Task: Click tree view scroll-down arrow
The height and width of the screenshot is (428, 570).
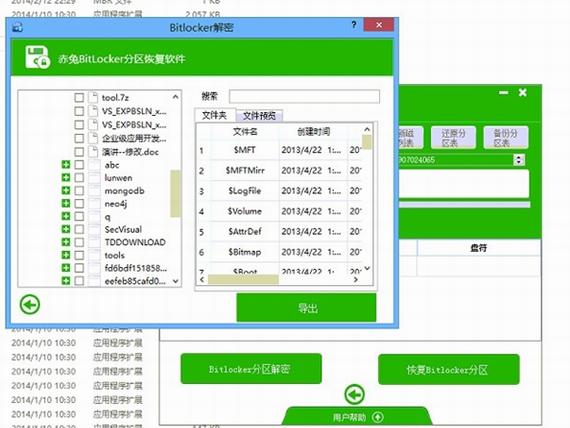Action: pos(175,281)
